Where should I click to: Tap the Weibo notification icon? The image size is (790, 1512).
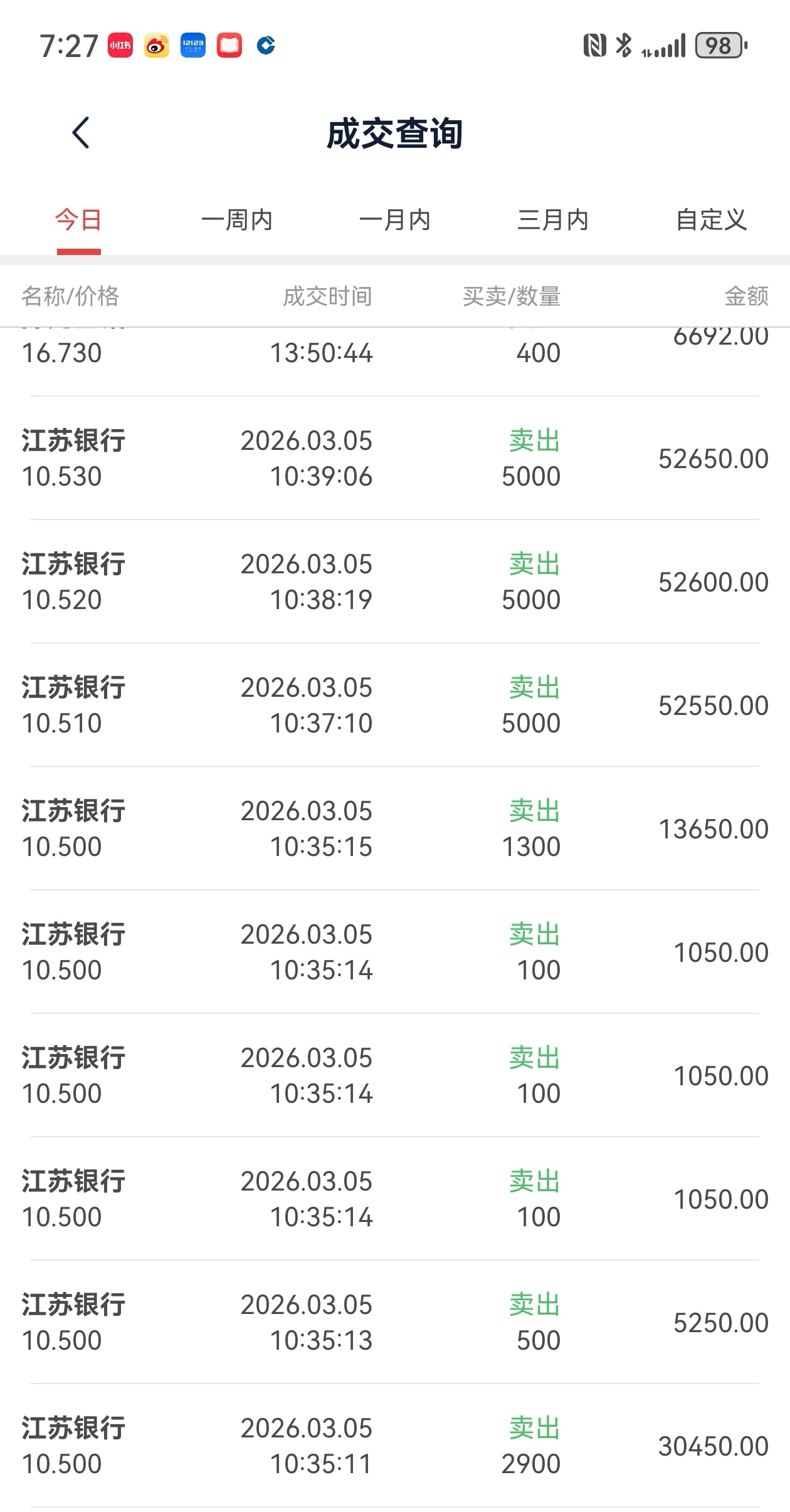(157, 46)
